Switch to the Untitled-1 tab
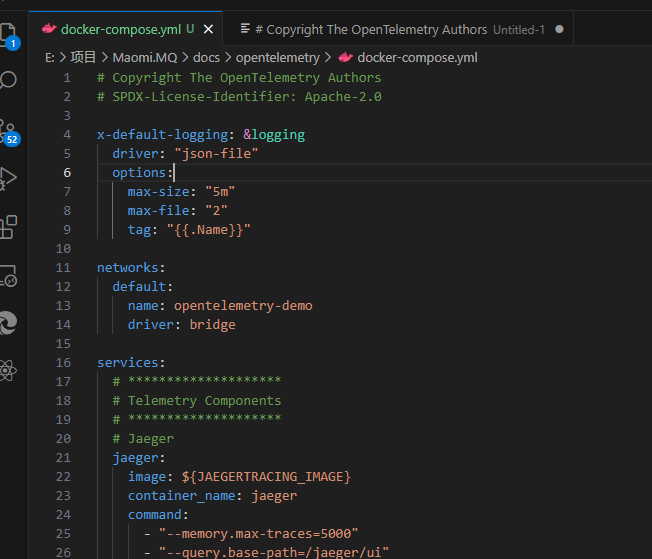 (x=400, y=29)
